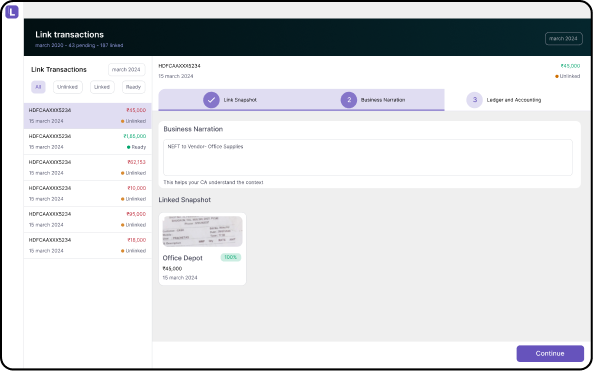Select the Unlinked filter chip
Screen dimensions: 593x371
coord(68,87)
